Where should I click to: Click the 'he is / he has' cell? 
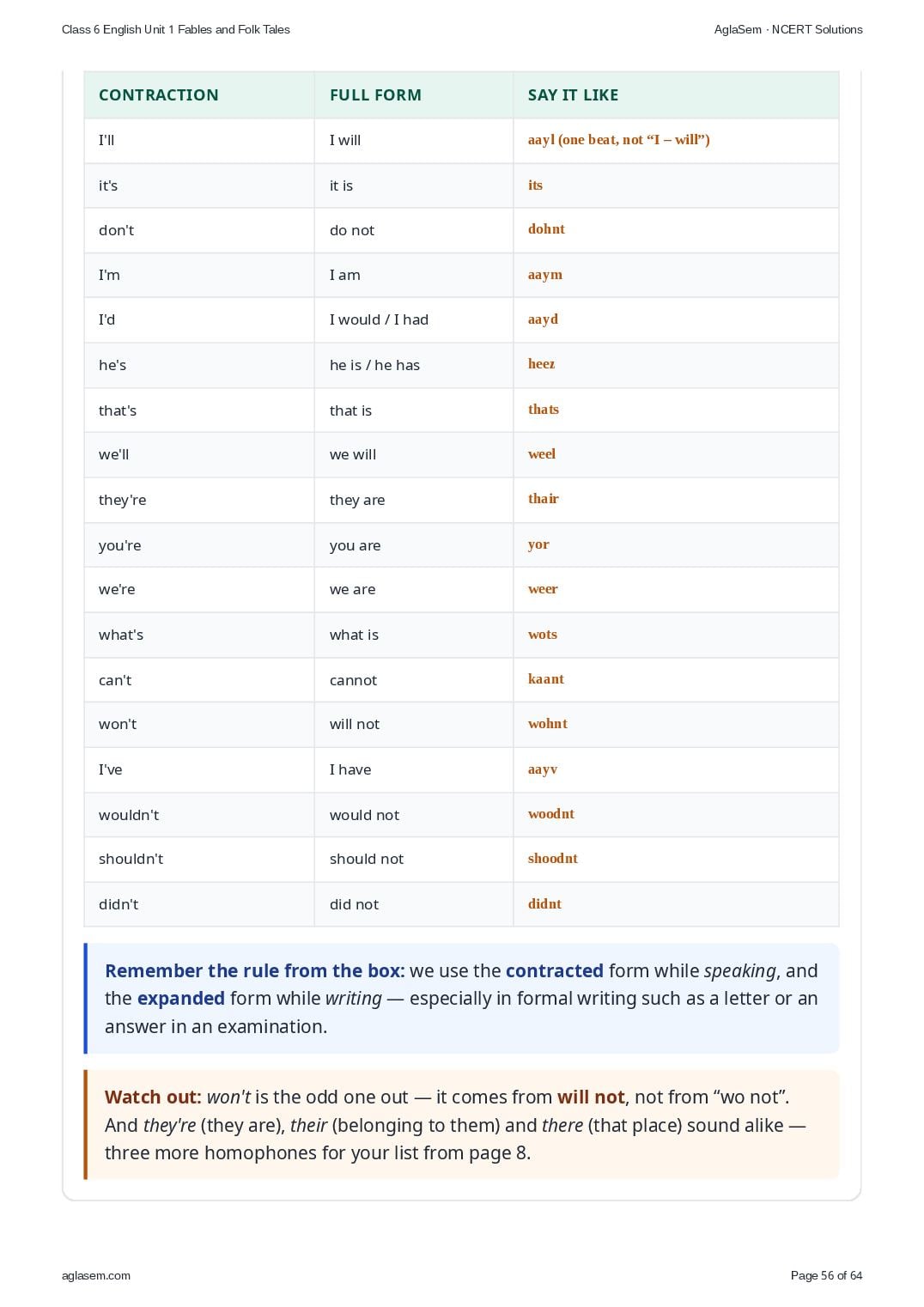click(414, 365)
